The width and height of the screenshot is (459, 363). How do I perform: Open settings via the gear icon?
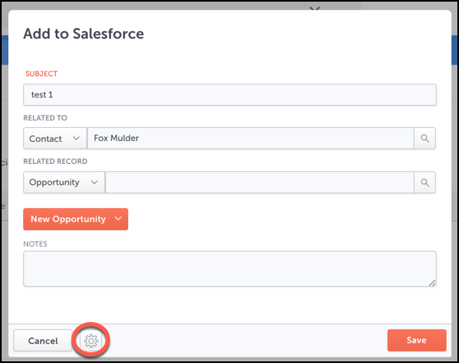coord(91,341)
